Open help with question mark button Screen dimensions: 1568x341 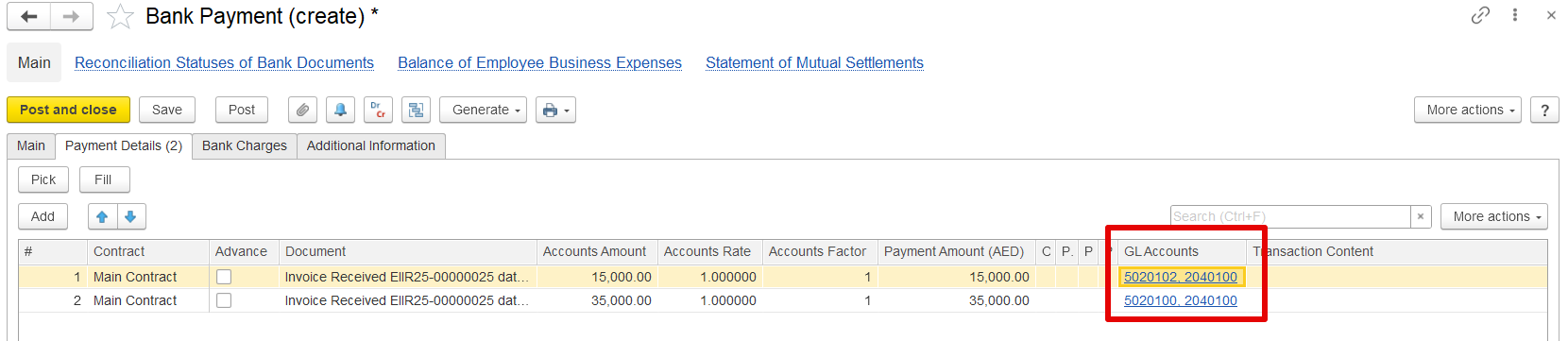(1544, 110)
